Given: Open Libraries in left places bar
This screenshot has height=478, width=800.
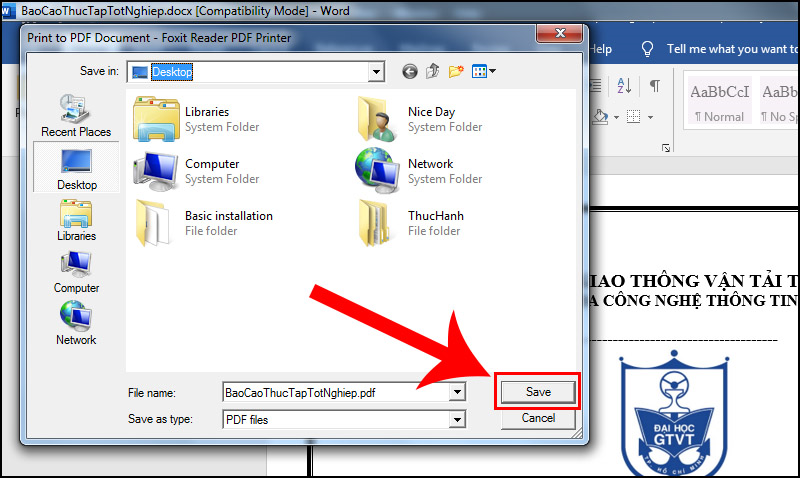Looking at the screenshot, I should coord(76,220).
